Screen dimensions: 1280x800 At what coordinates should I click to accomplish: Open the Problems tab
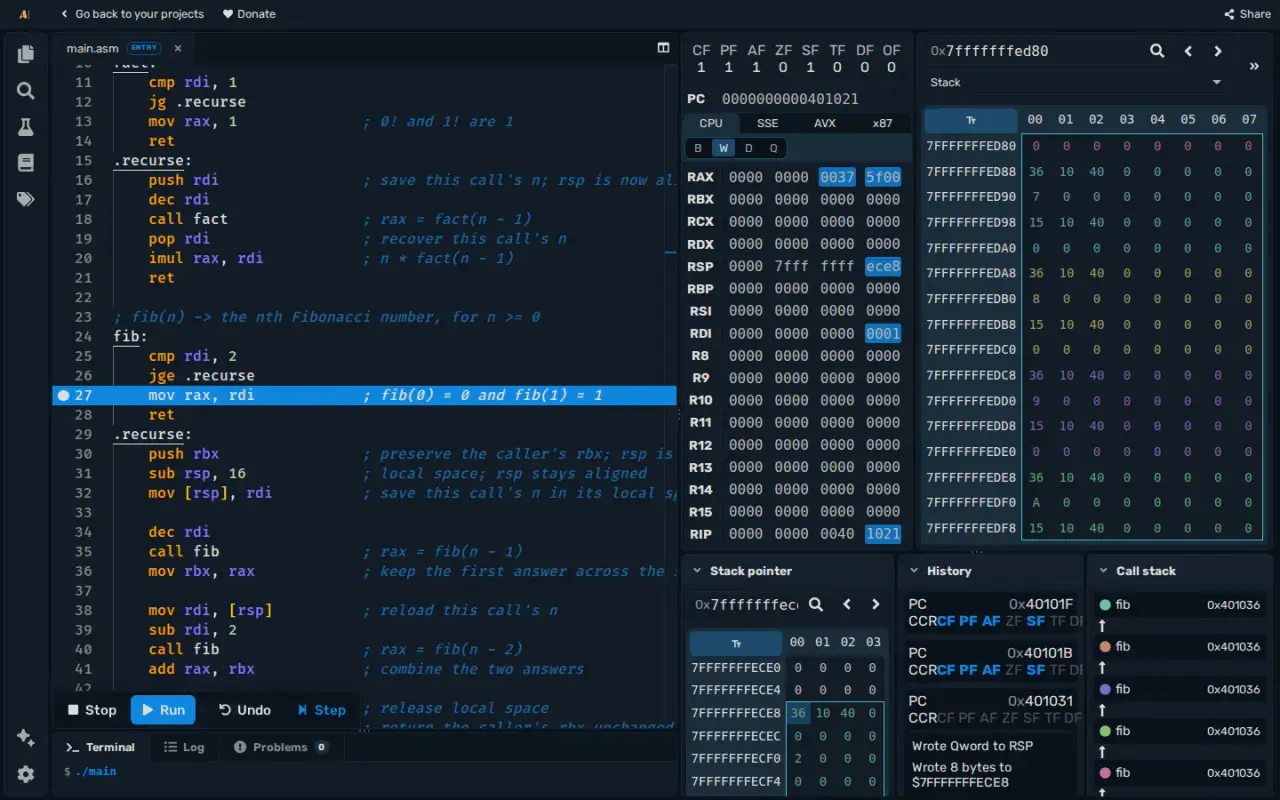coord(280,747)
